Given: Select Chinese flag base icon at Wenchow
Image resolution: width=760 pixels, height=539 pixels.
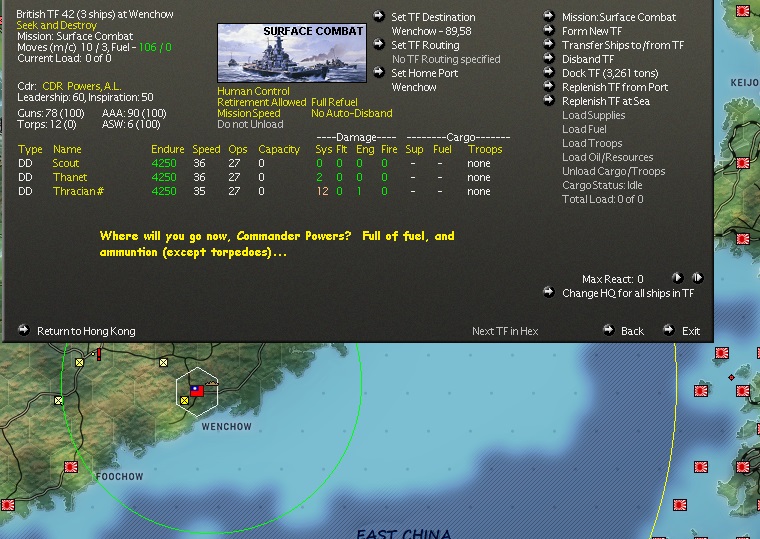Looking at the screenshot, I should click(x=197, y=391).
